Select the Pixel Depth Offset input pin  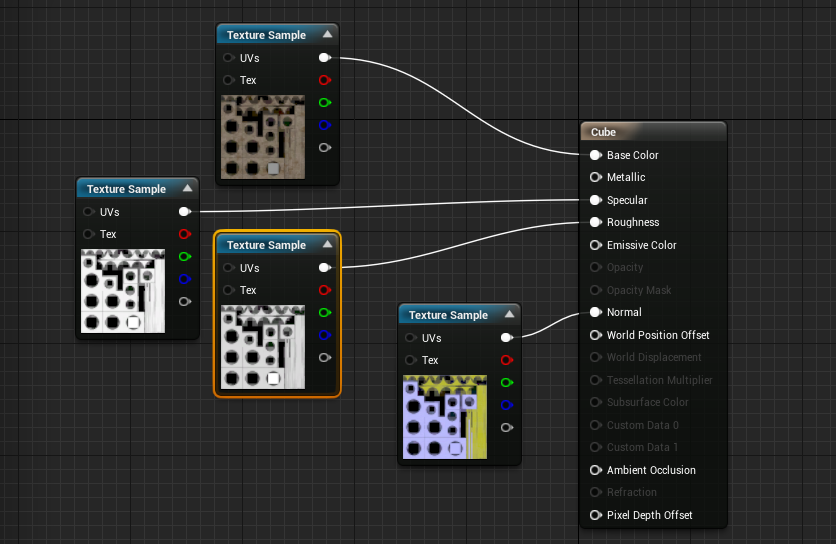(595, 515)
